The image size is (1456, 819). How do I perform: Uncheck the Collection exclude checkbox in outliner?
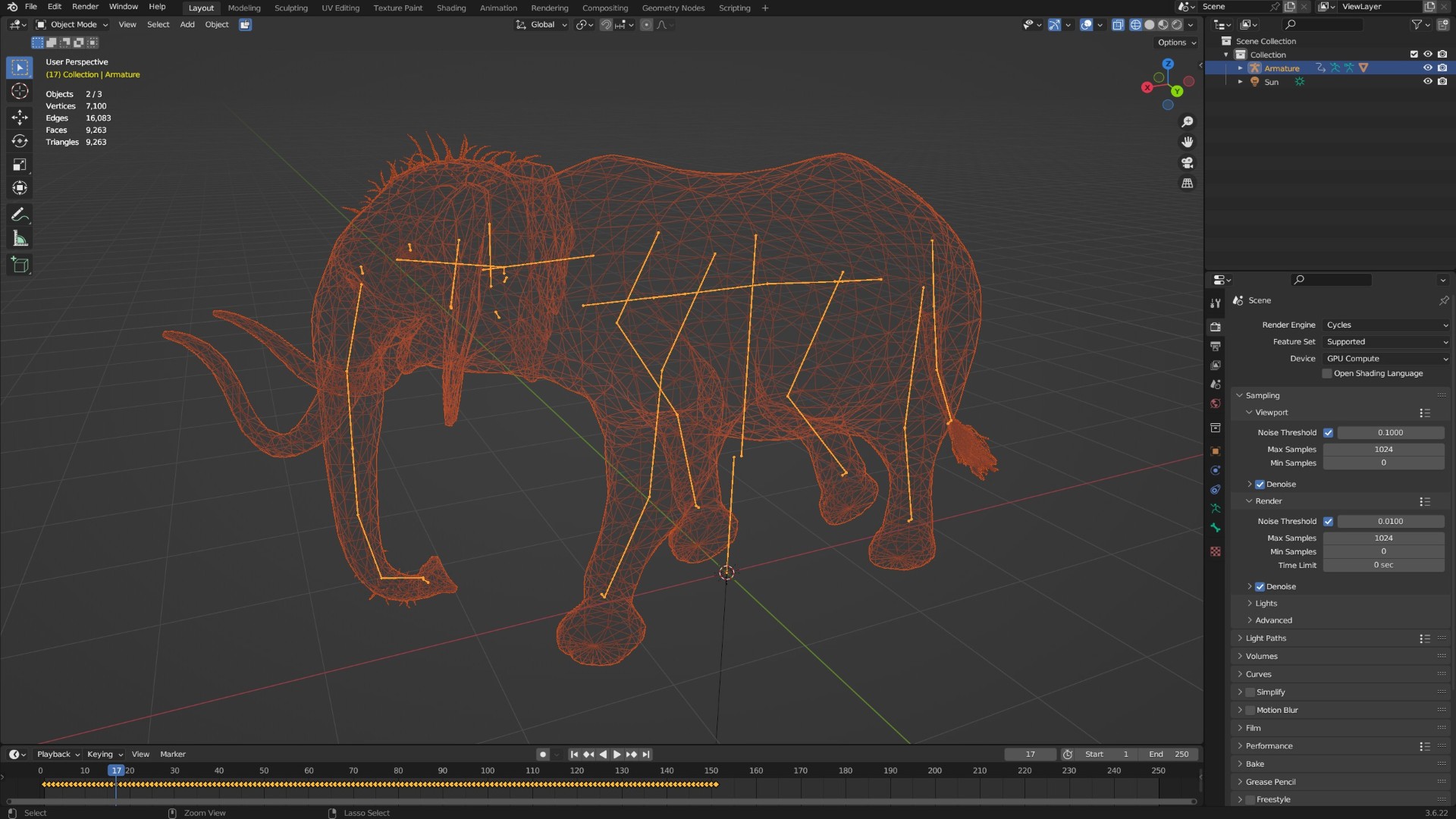pos(1414,55)
